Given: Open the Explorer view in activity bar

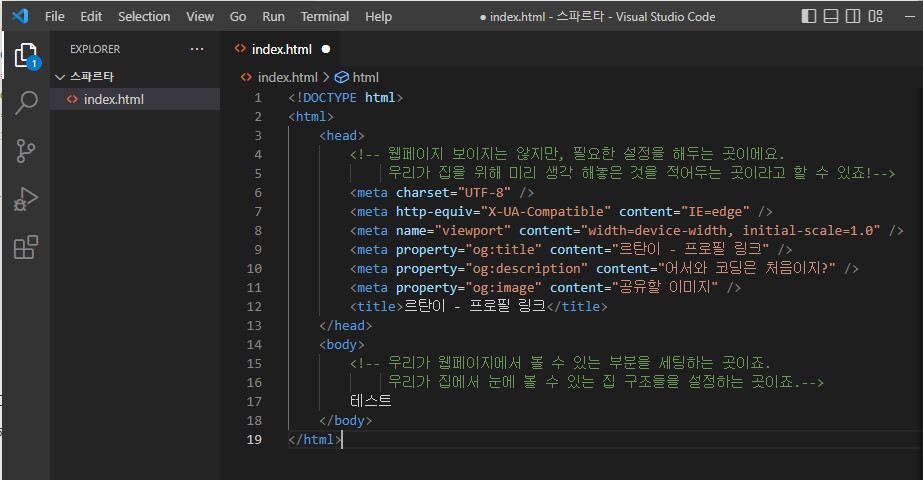Looking at the screenshot, I should pyautogui.click(x=26, y=55).
